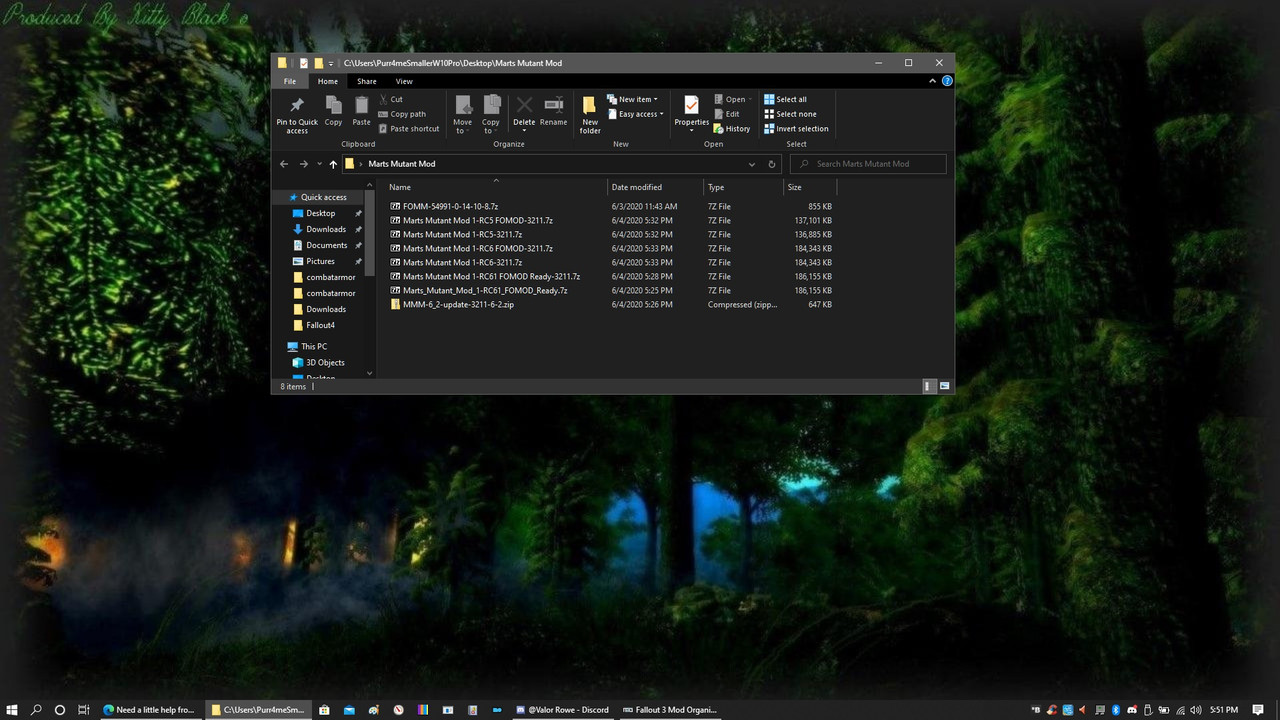Click the History button
Image resolution: width=1280 pixels, height=720 pixels.
click(x=732, y=129)
